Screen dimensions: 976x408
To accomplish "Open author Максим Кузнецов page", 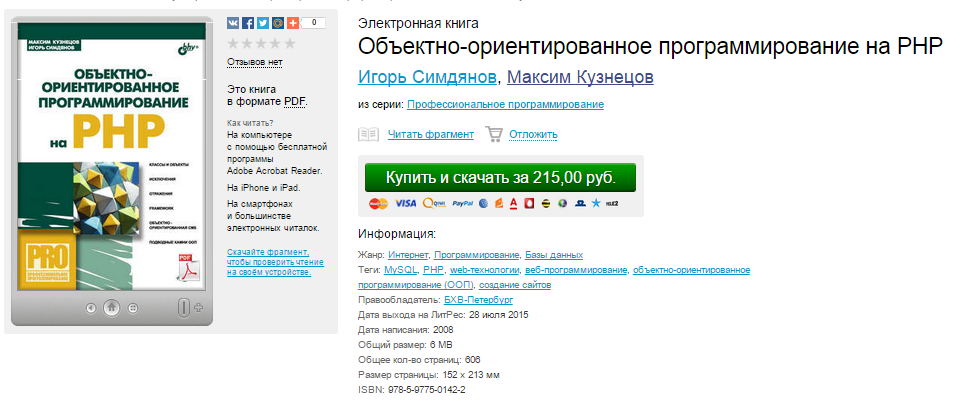I will 580,77.
